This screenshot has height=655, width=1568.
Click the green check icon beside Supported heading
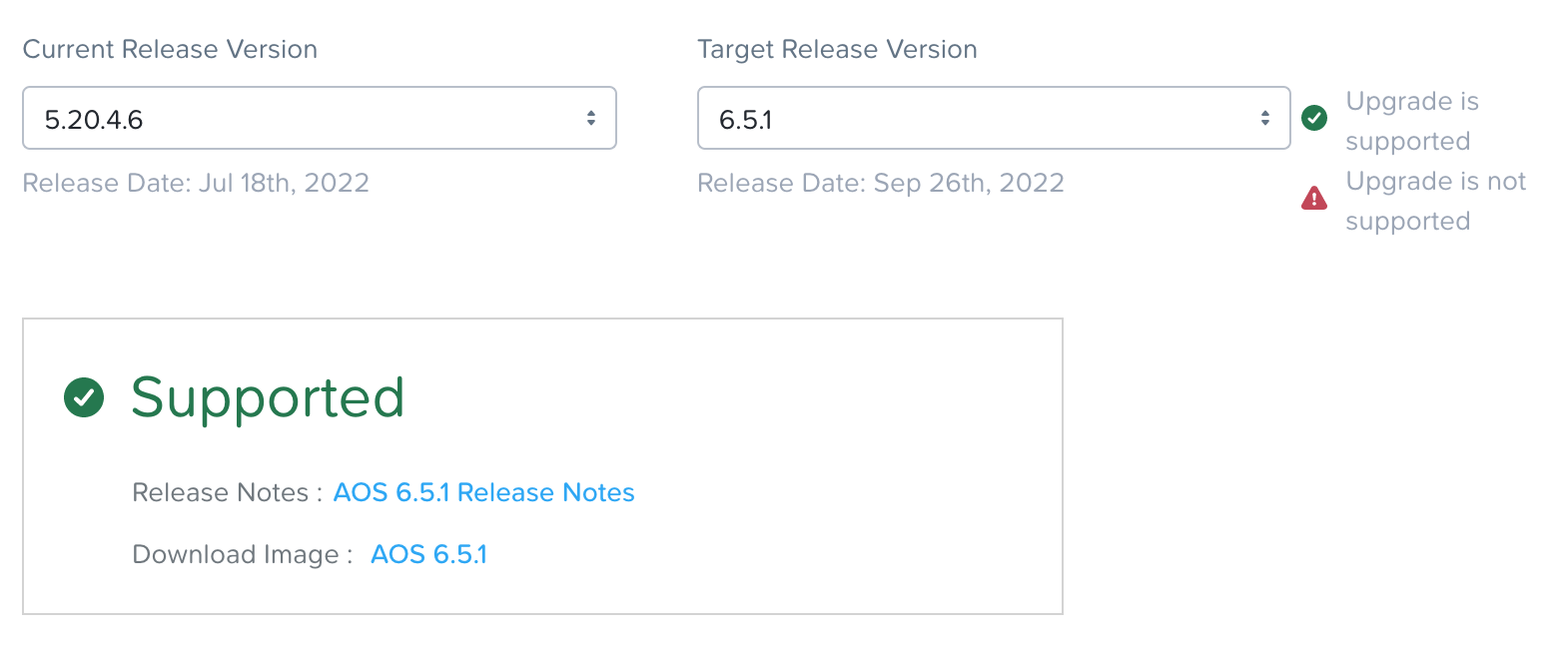pyautogui.click(x=84, y=397)
